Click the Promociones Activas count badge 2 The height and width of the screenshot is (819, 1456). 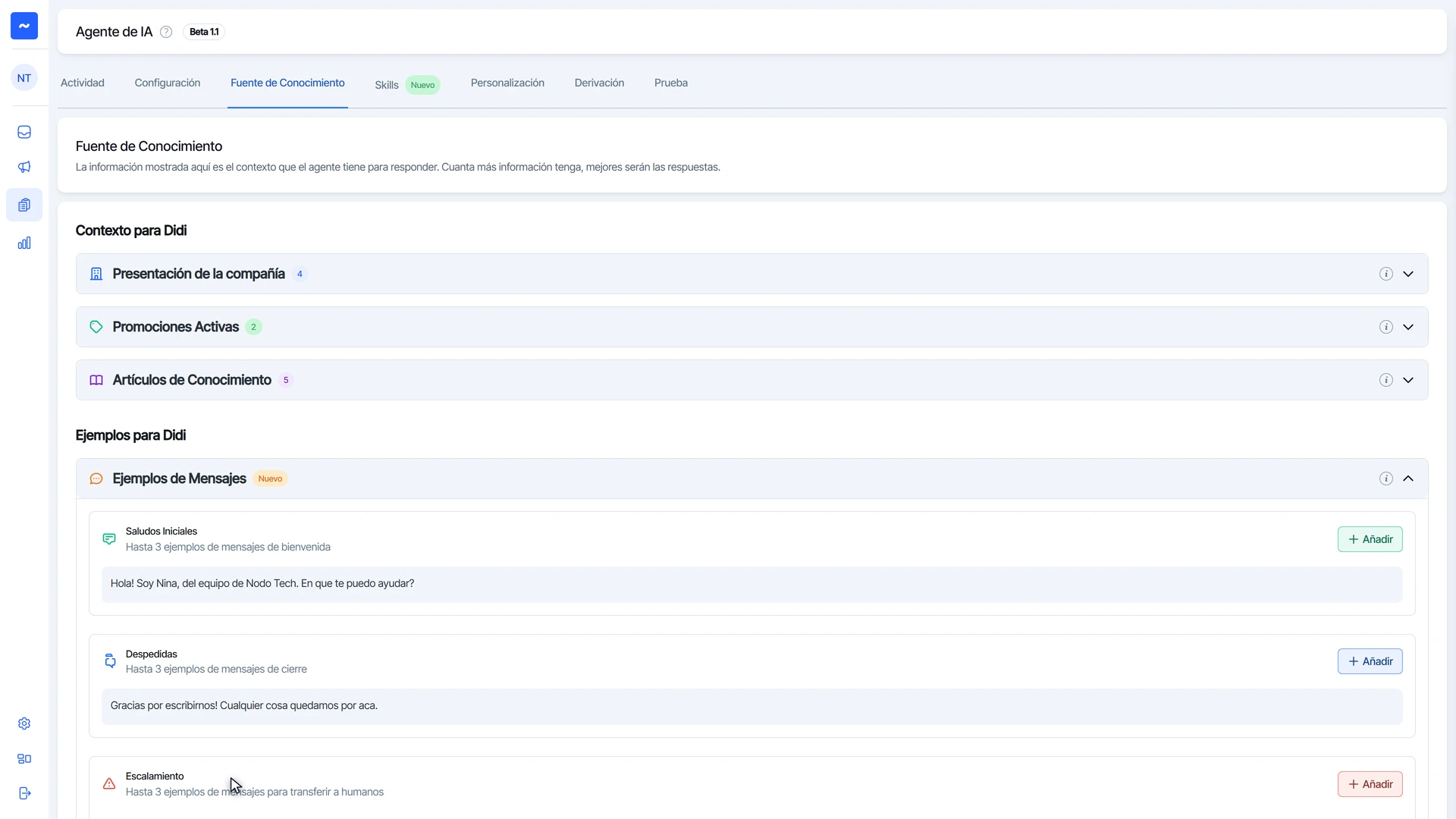pyautogui.click(x=253, y=327)
